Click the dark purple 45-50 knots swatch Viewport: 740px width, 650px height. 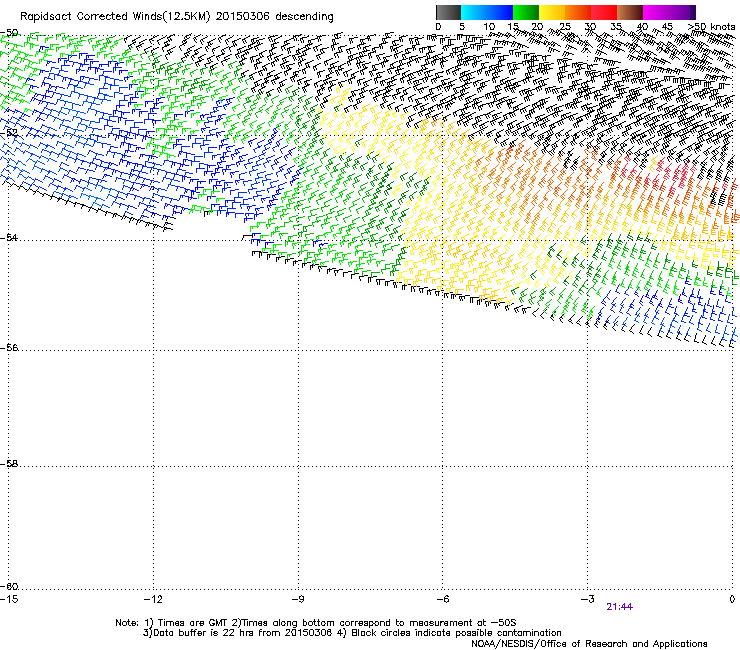[x=682, y=12]
